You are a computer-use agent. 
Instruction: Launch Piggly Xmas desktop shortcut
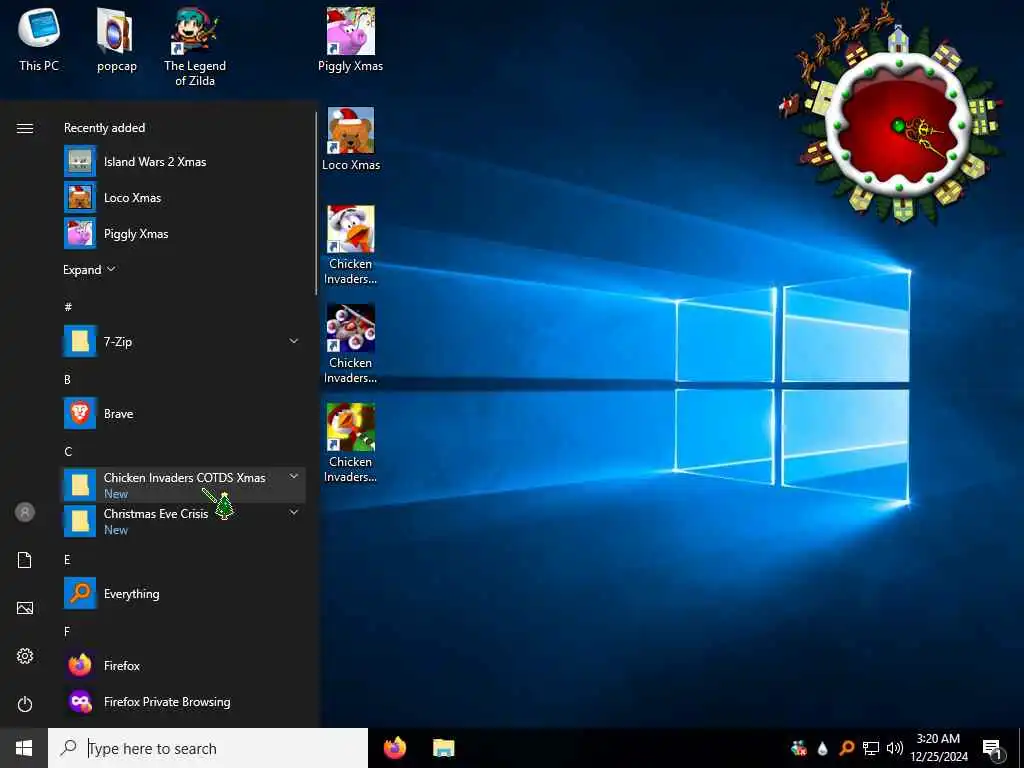[x=351, y=39]
